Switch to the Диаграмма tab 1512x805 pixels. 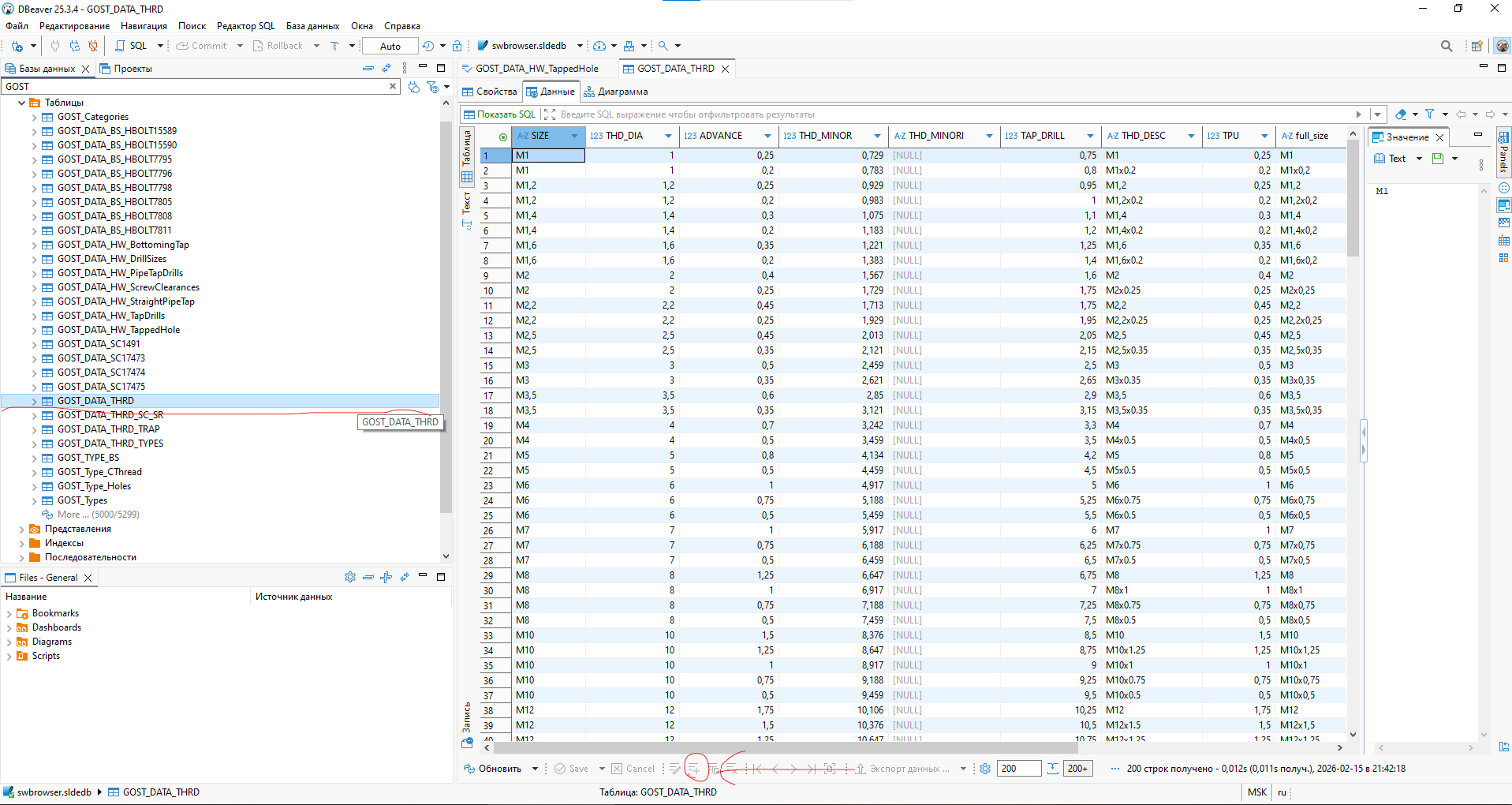(x=615, y=92)
